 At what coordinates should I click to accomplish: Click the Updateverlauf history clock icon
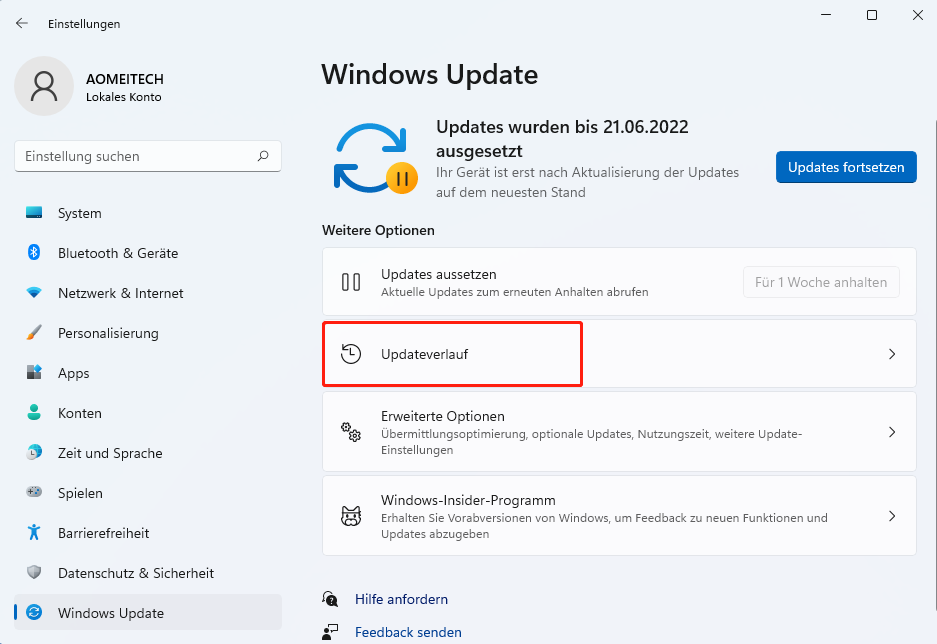351,354
